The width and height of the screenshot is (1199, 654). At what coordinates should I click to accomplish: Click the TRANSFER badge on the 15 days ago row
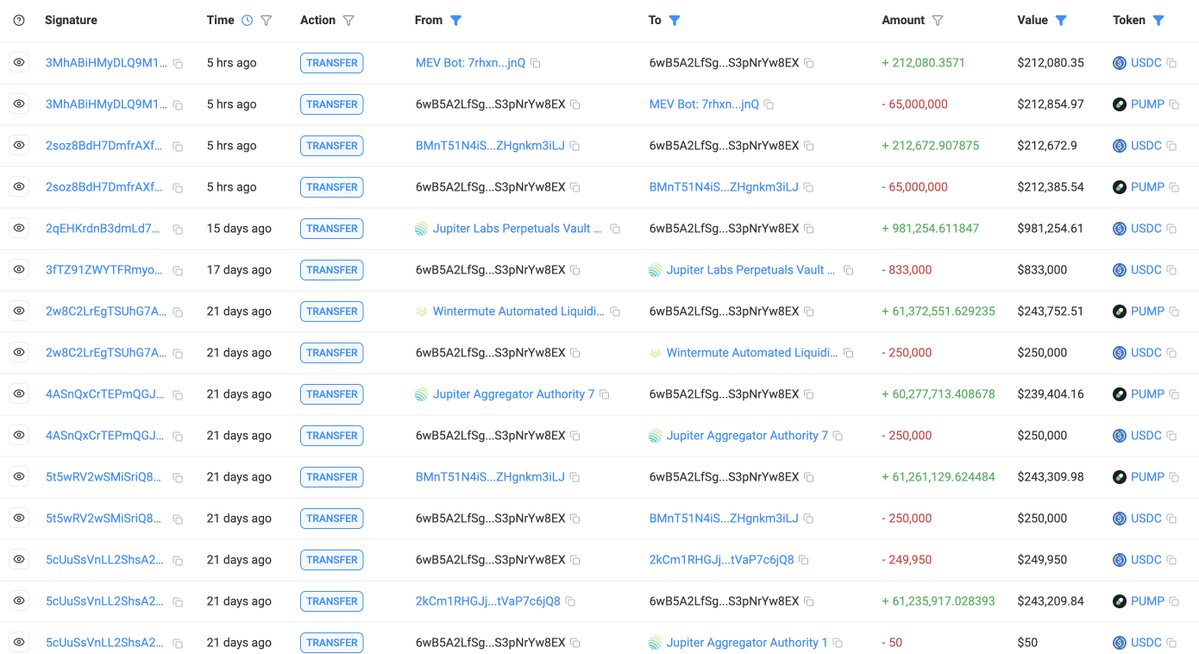click(x=331, y=228)
